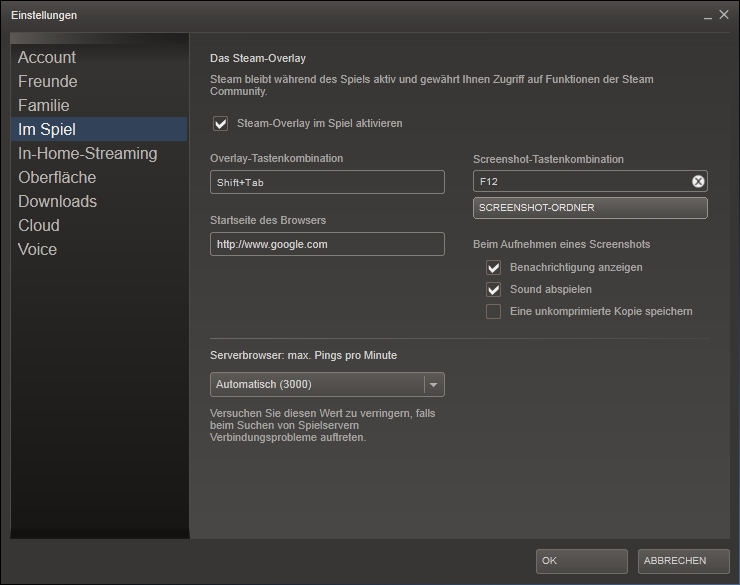740x585 pixels.
Task: Click the Overlay-Tastenkombination Shift+Tab field
Action: [327, 182]
